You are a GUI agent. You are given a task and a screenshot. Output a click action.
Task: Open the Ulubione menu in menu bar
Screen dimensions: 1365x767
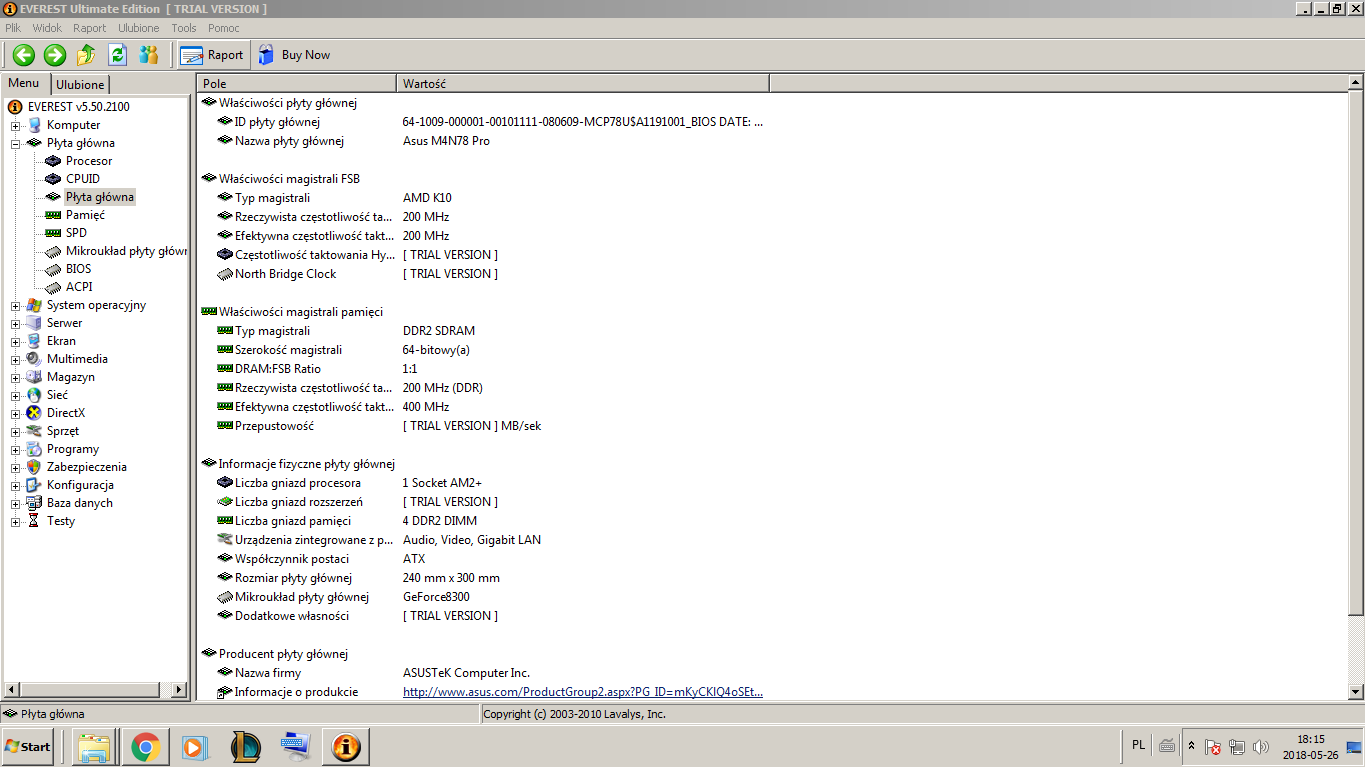click(138, 28)
